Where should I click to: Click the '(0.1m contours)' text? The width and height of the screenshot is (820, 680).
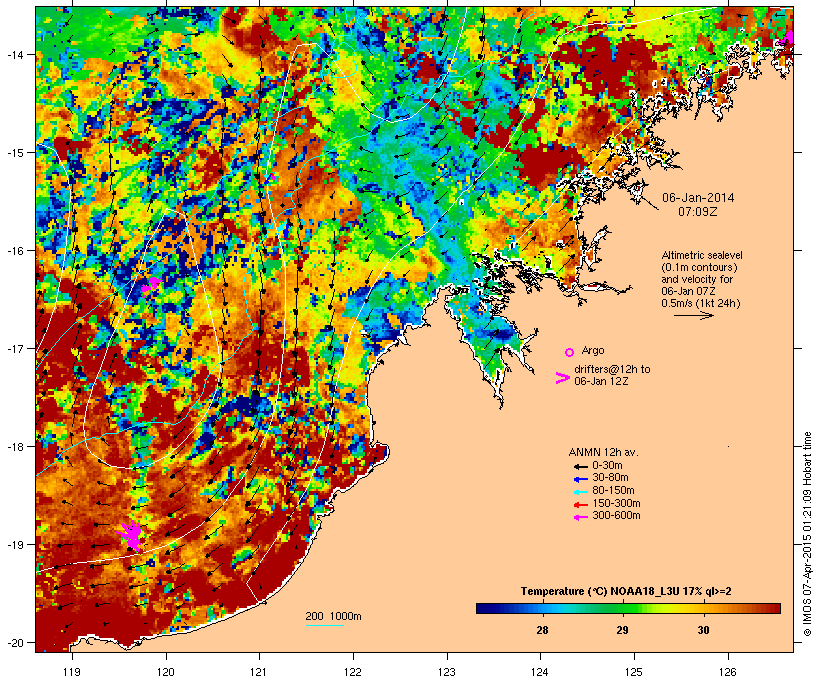click(699, 267)
